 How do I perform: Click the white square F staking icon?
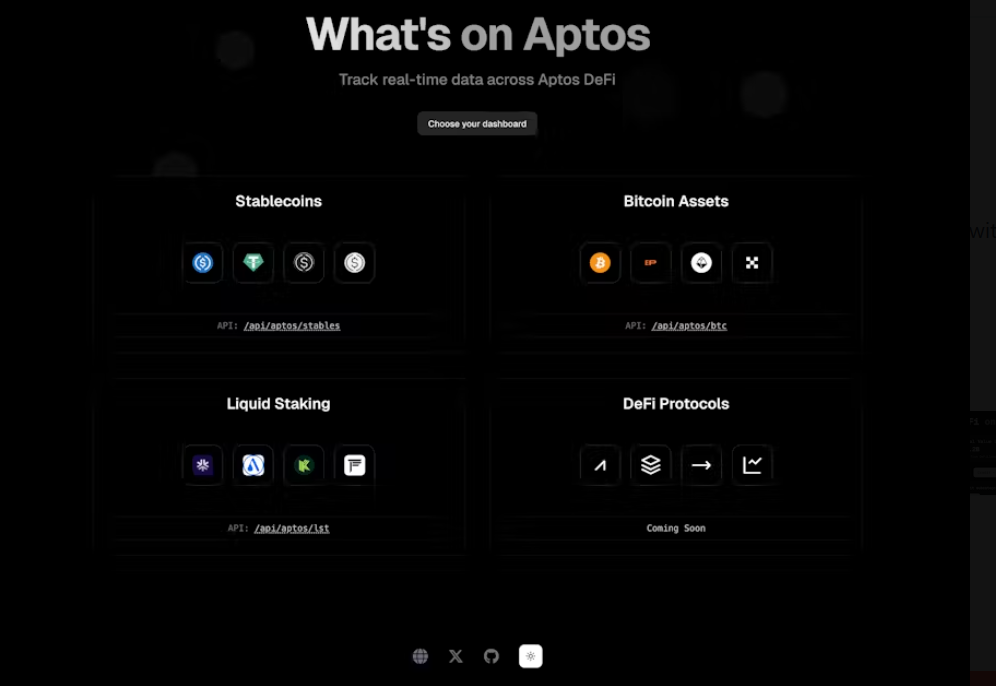[354, 465]
